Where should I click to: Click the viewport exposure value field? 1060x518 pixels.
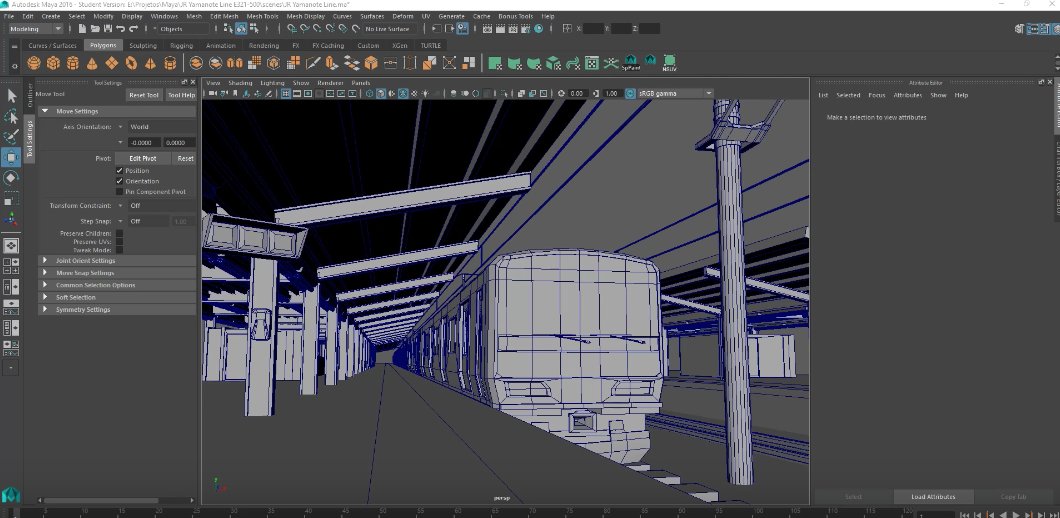coord(577,93)
